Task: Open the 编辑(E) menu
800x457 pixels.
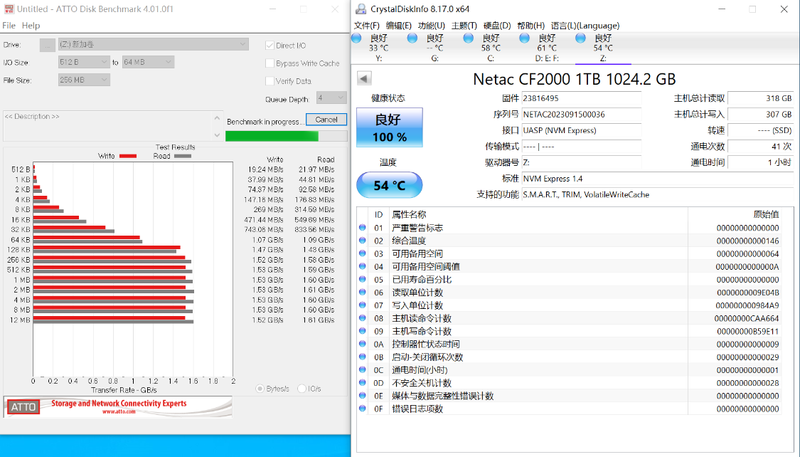Action: pyautogui.click(x=398, y=26)
